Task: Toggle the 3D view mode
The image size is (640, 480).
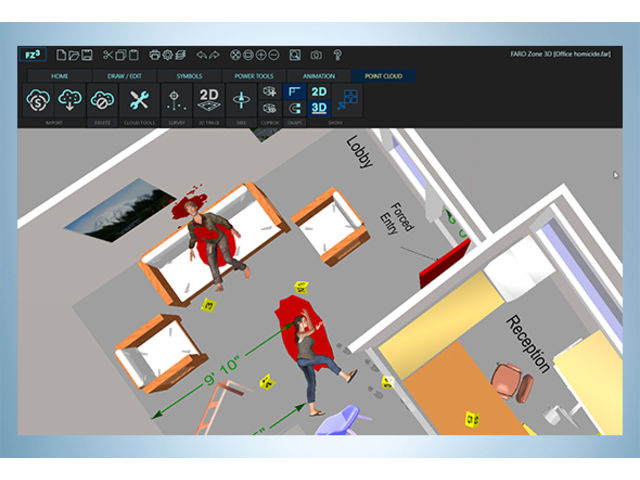Action: [x=319, y=108]
